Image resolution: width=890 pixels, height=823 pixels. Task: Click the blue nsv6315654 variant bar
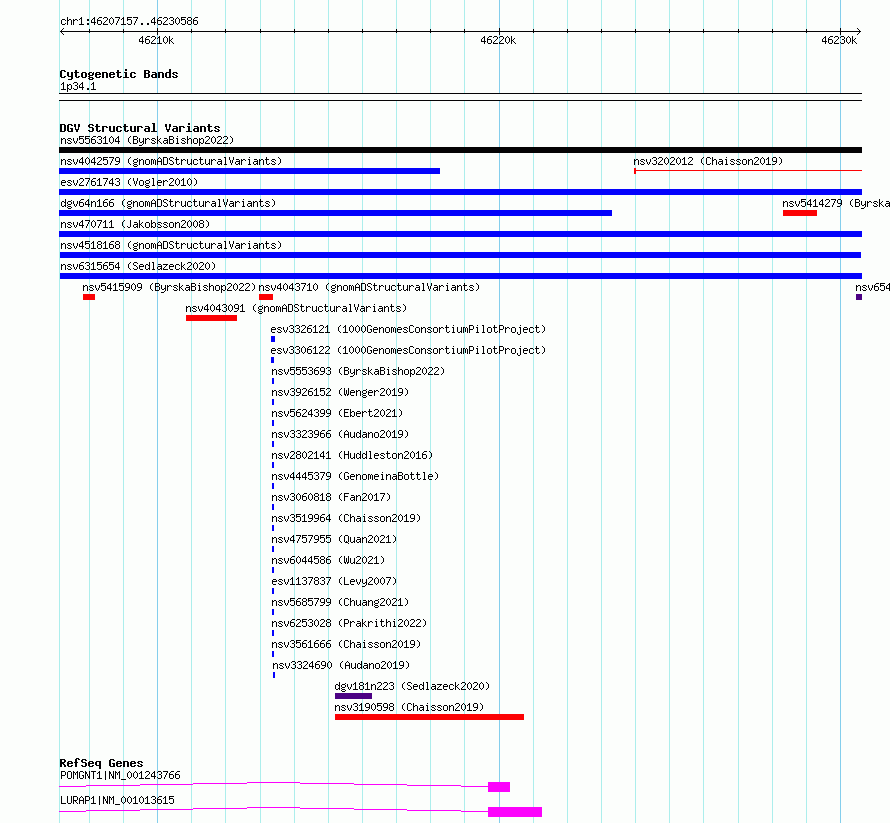coord(460,276)
